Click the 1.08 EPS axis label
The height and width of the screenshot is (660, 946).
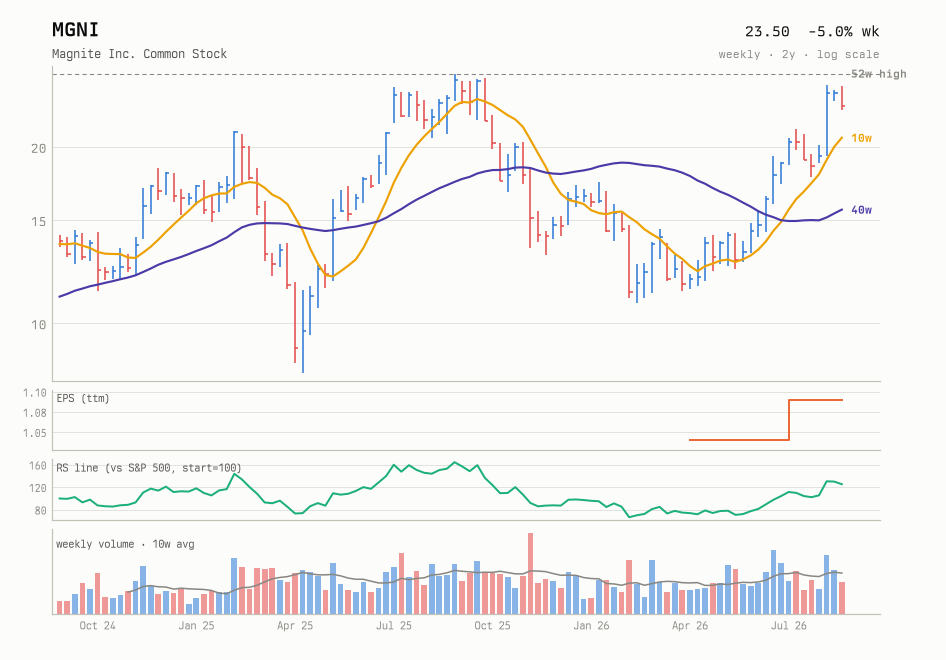tap(35, 413)
